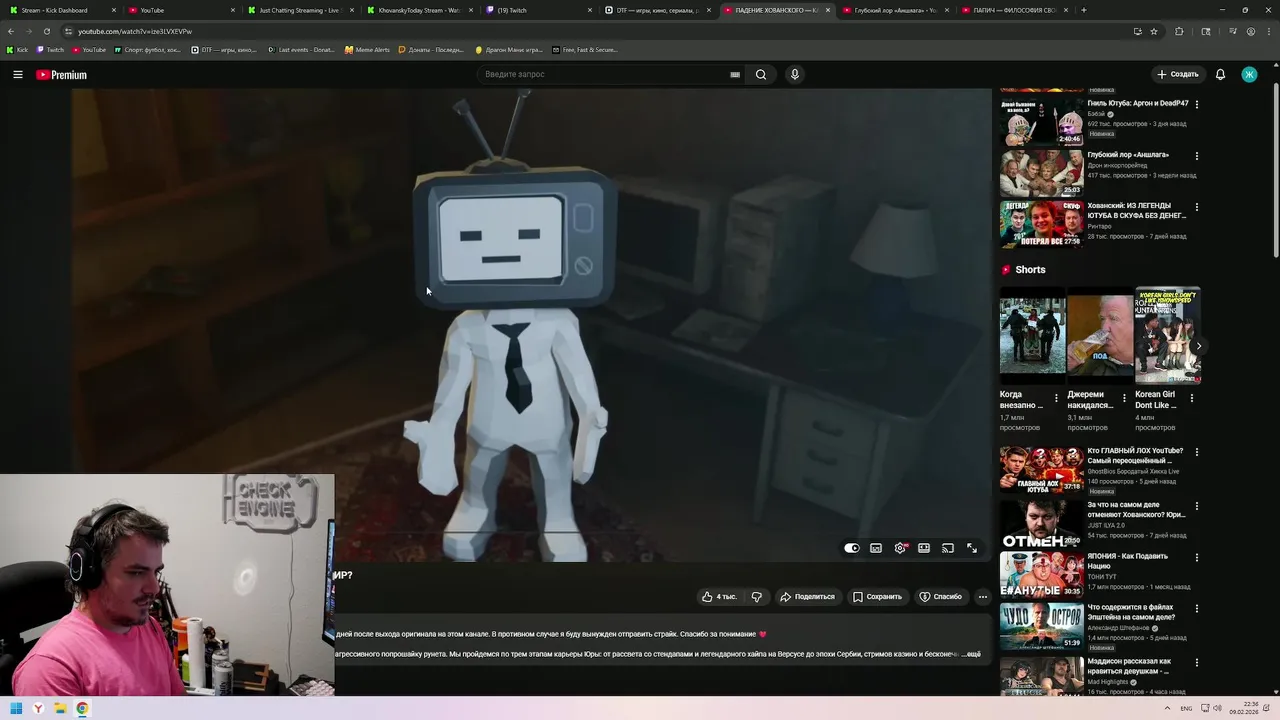This screenshot has height=720, width=1280.
Task: Open 'Kick' bookmark in bookmarks bar
Action: tap(17, 49)
